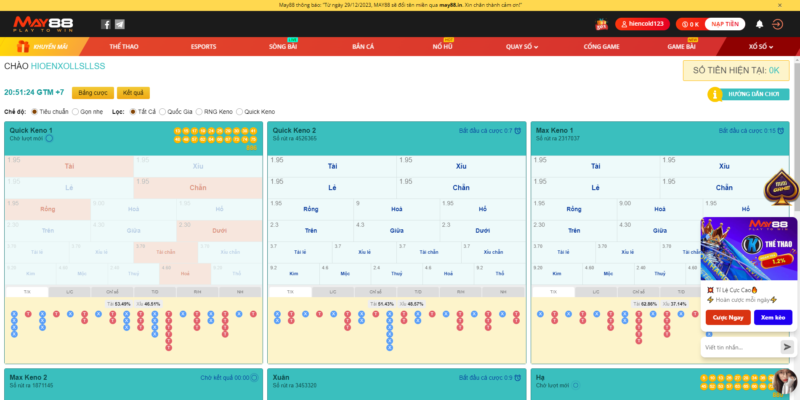
Task: Open the notifications bell
Action: point(759,24)
